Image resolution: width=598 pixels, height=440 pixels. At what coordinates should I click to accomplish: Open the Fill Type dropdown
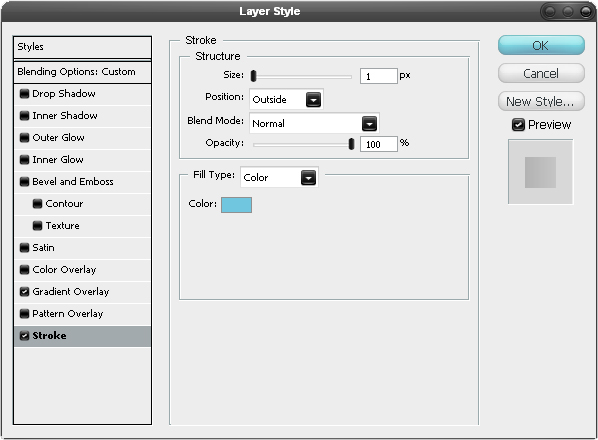point(279,177)
